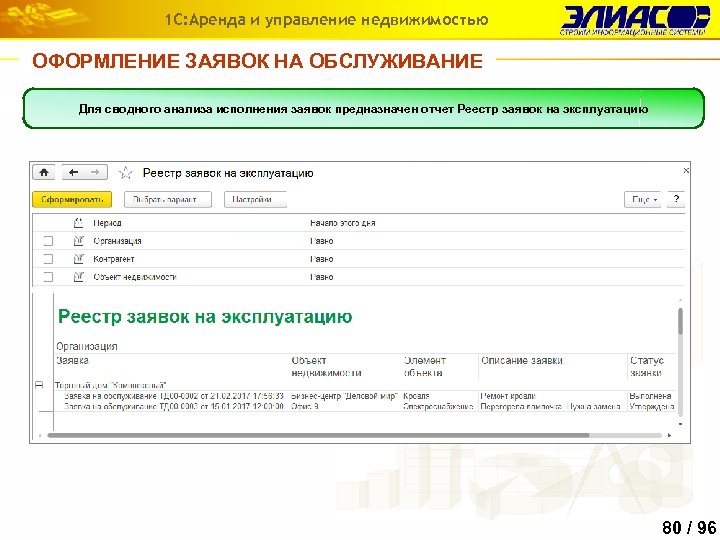Viewport: 720px width, 540px height.
Task: Click the Контрагент filter icon
Action: point(79,259)
